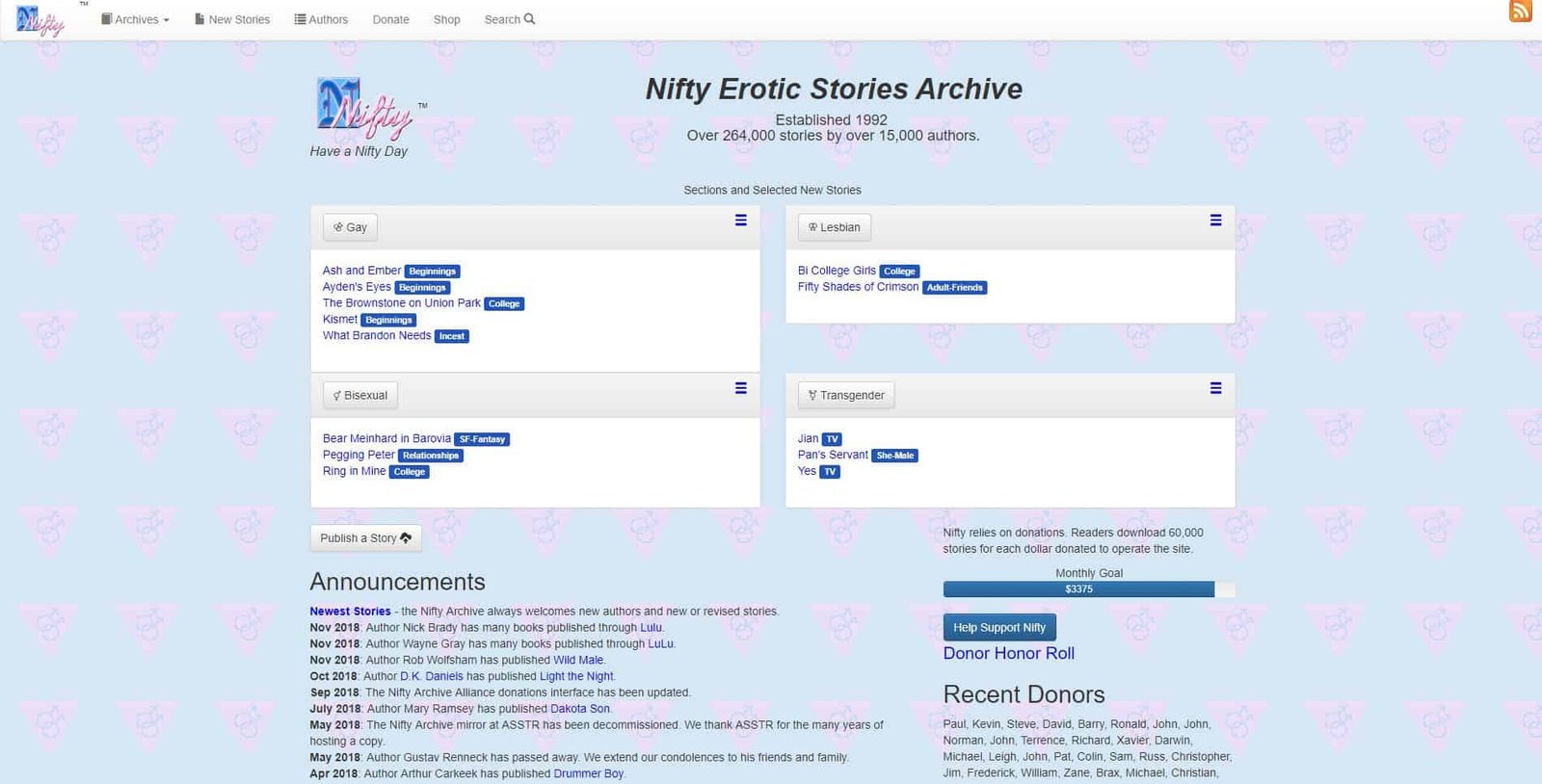Screen dimensions: 1542x784
Task: Open the story Ring in Mine
Action: click(354, 471)
